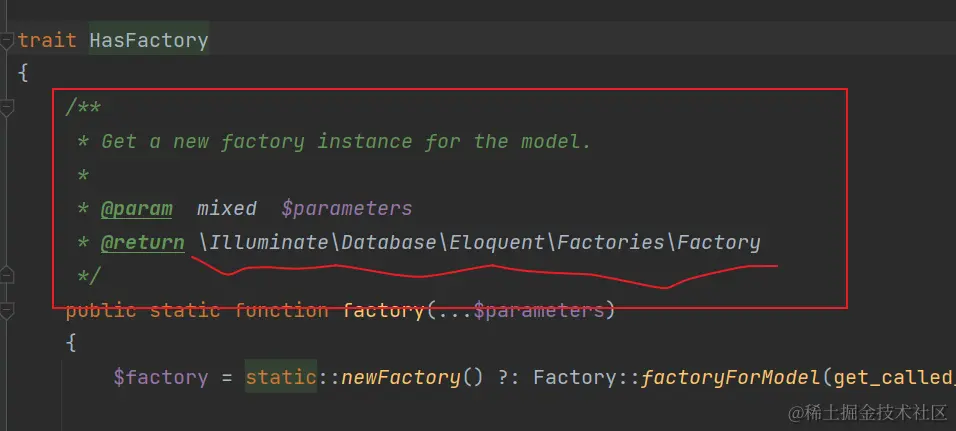The width and height of the screenshot is (956, 431).
Task: Click the $factory variable
Action: point(161,377)
